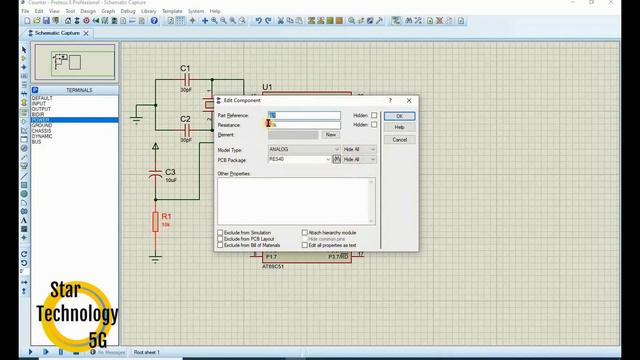640x360 pixels.
Task: Open the File menu
Action: [x=25, y=11]
